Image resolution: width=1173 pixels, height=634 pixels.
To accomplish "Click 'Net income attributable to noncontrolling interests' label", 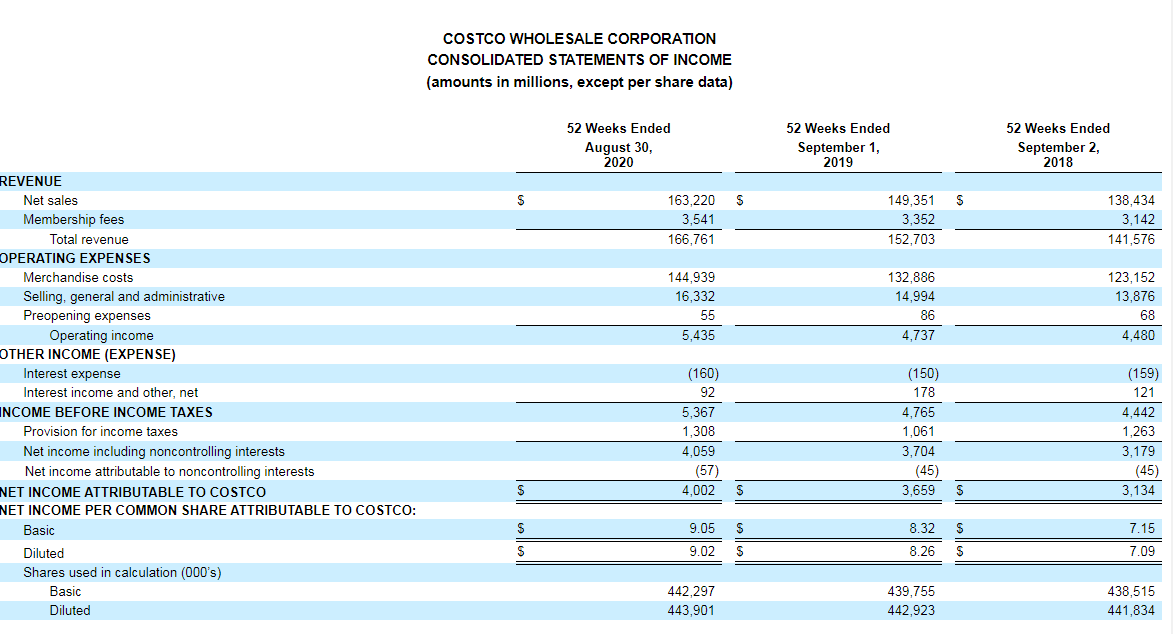I will 169,472.
